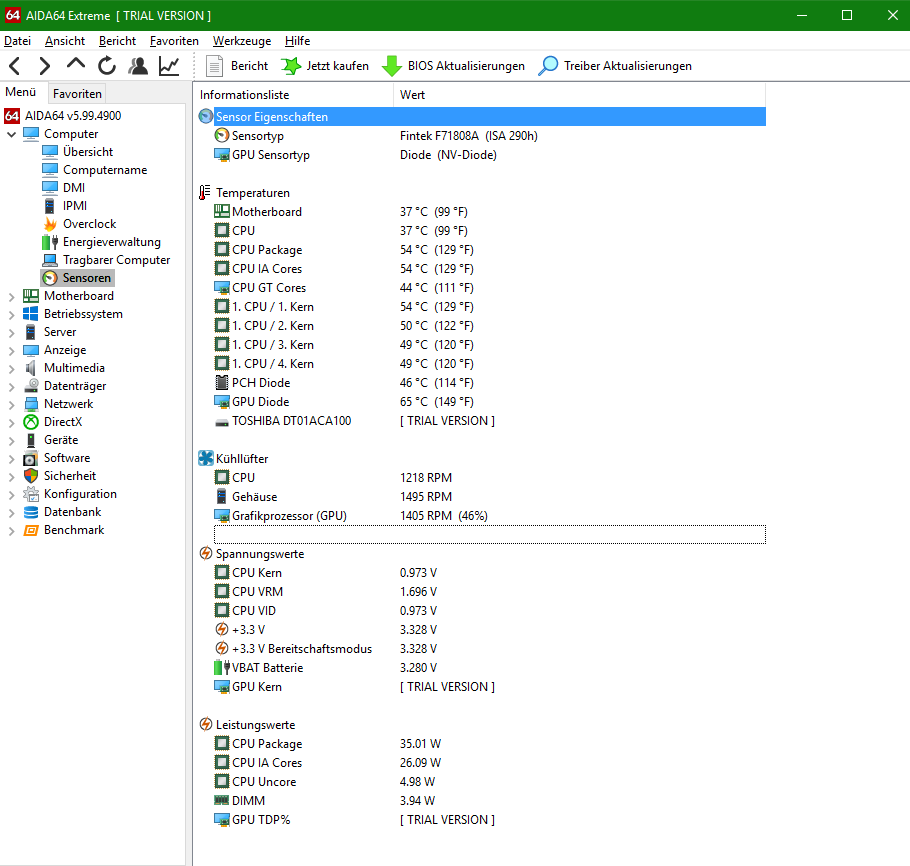Click the Wert column header
The width and height of the screenshot is (910, 866).
pos(579,95)
